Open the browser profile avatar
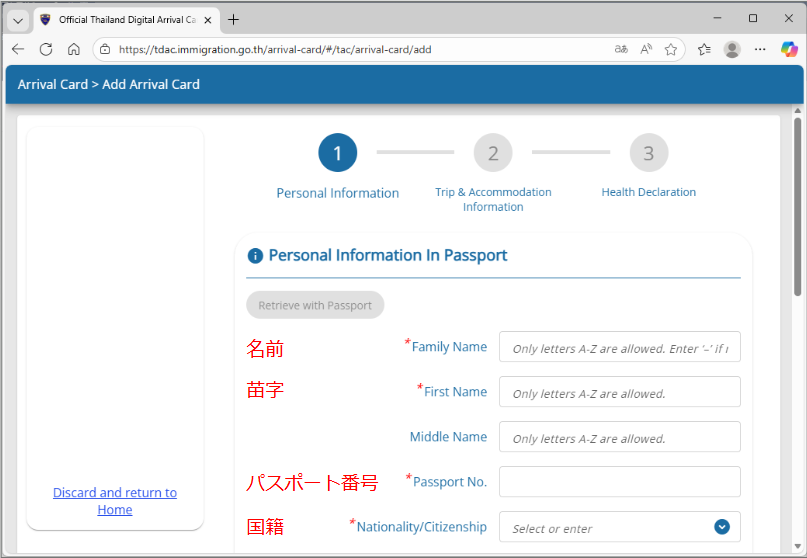 732,49
